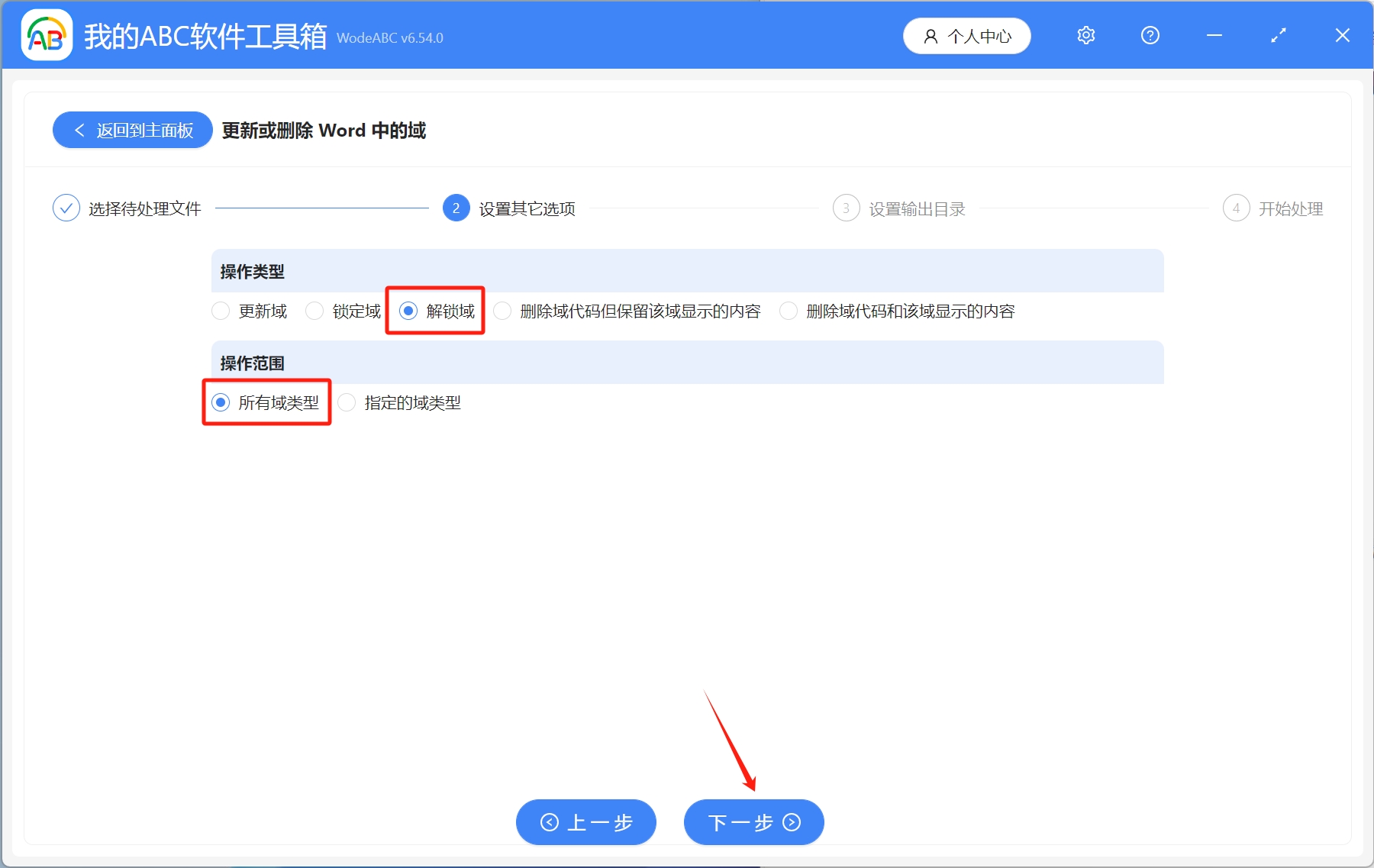Select 删除域代码和该域显示的内容 option

pyautogui.click(x=788, y=311)
